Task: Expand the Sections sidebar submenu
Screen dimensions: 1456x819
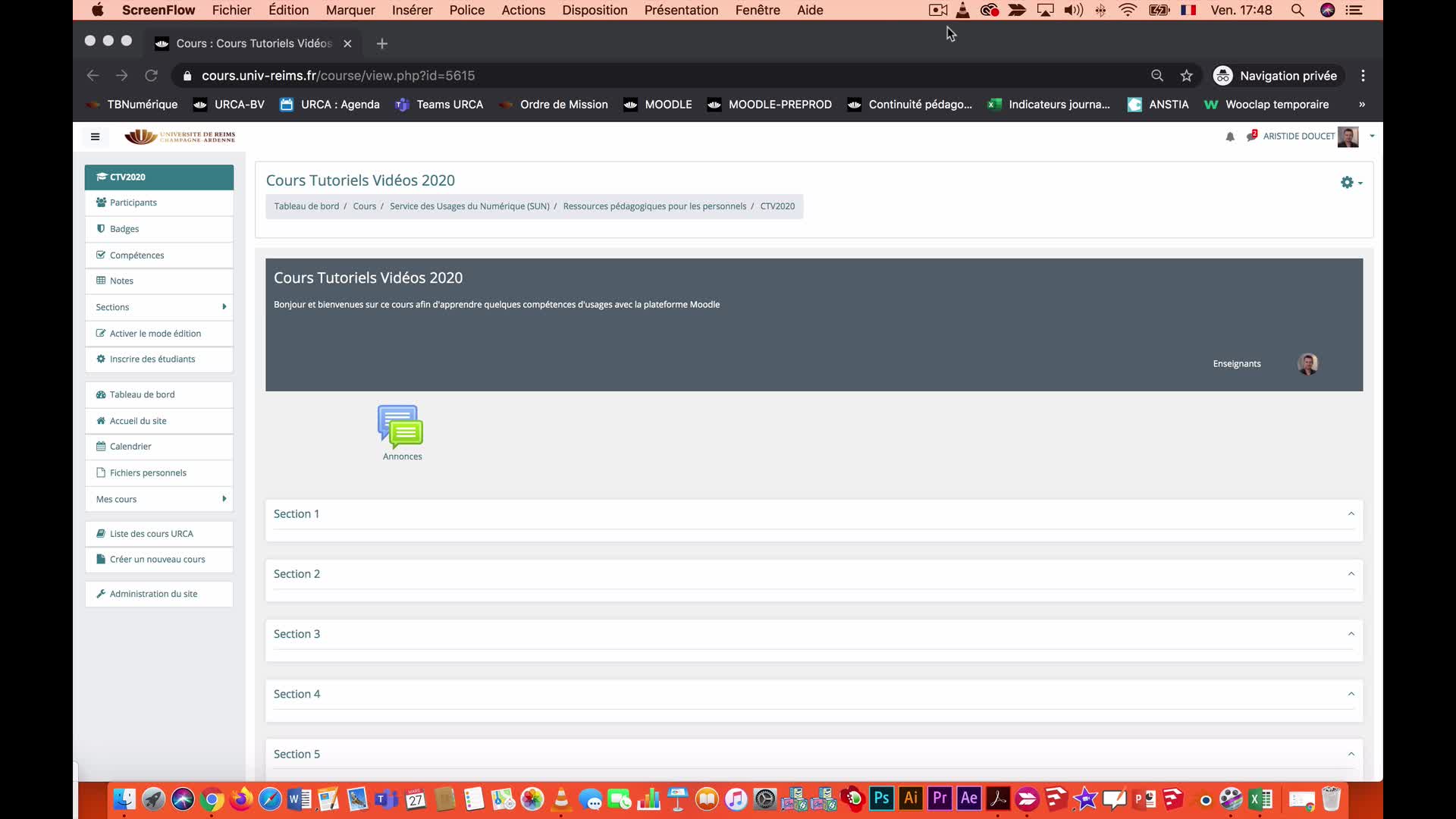Action: 159,307
